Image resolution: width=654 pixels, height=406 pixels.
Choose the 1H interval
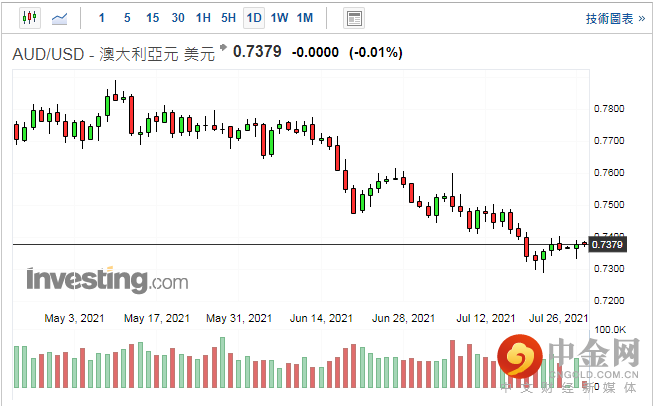coord(203,18)
